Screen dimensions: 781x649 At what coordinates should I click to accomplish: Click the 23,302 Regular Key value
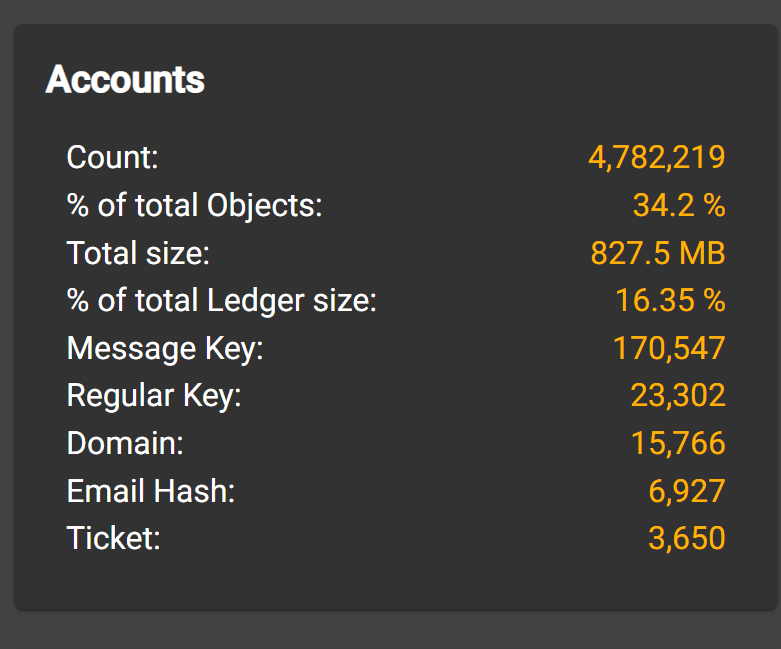coord(678,396)
